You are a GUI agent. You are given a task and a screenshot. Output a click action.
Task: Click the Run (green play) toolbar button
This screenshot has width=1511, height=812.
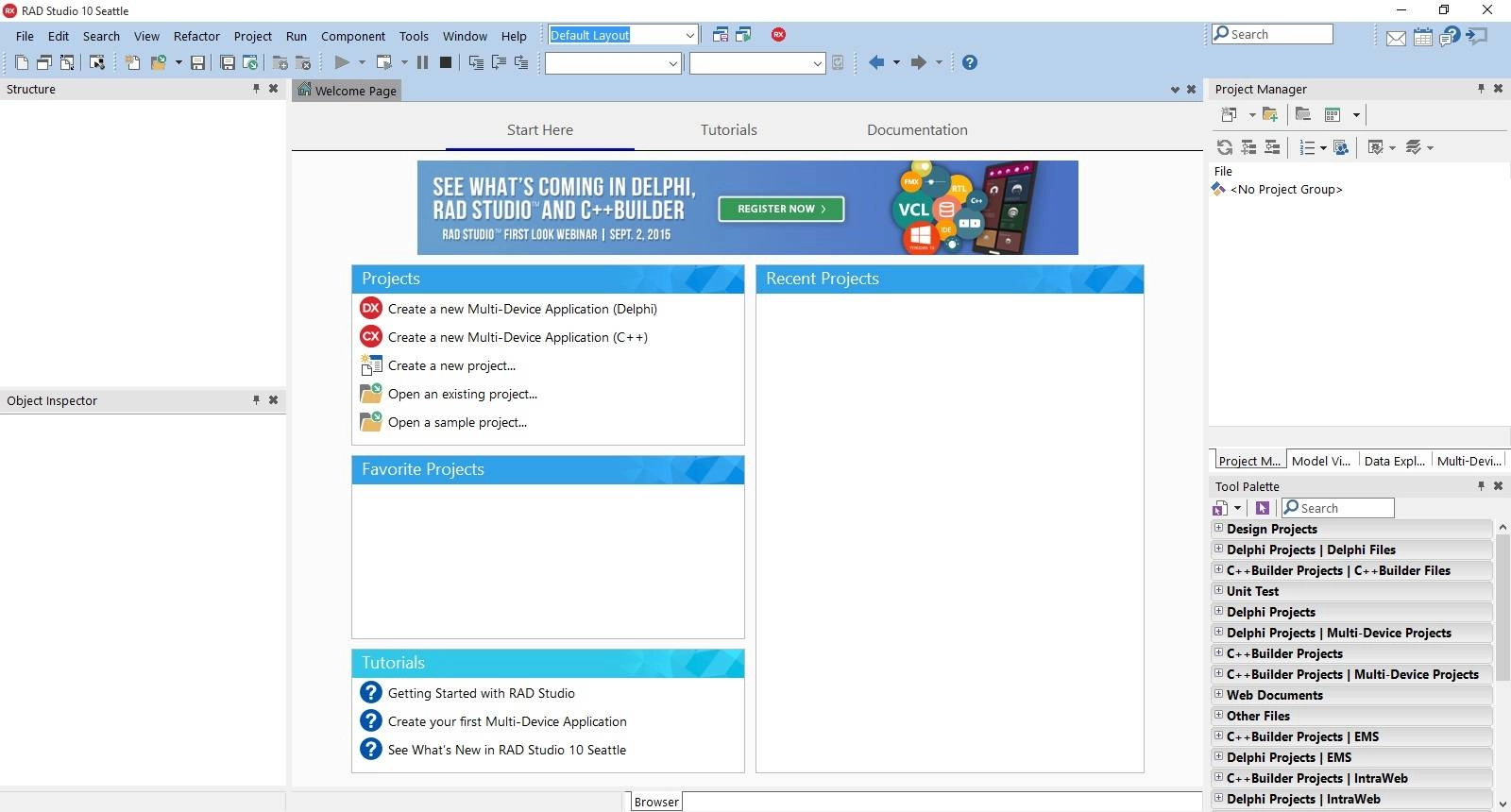click(342, 62)
